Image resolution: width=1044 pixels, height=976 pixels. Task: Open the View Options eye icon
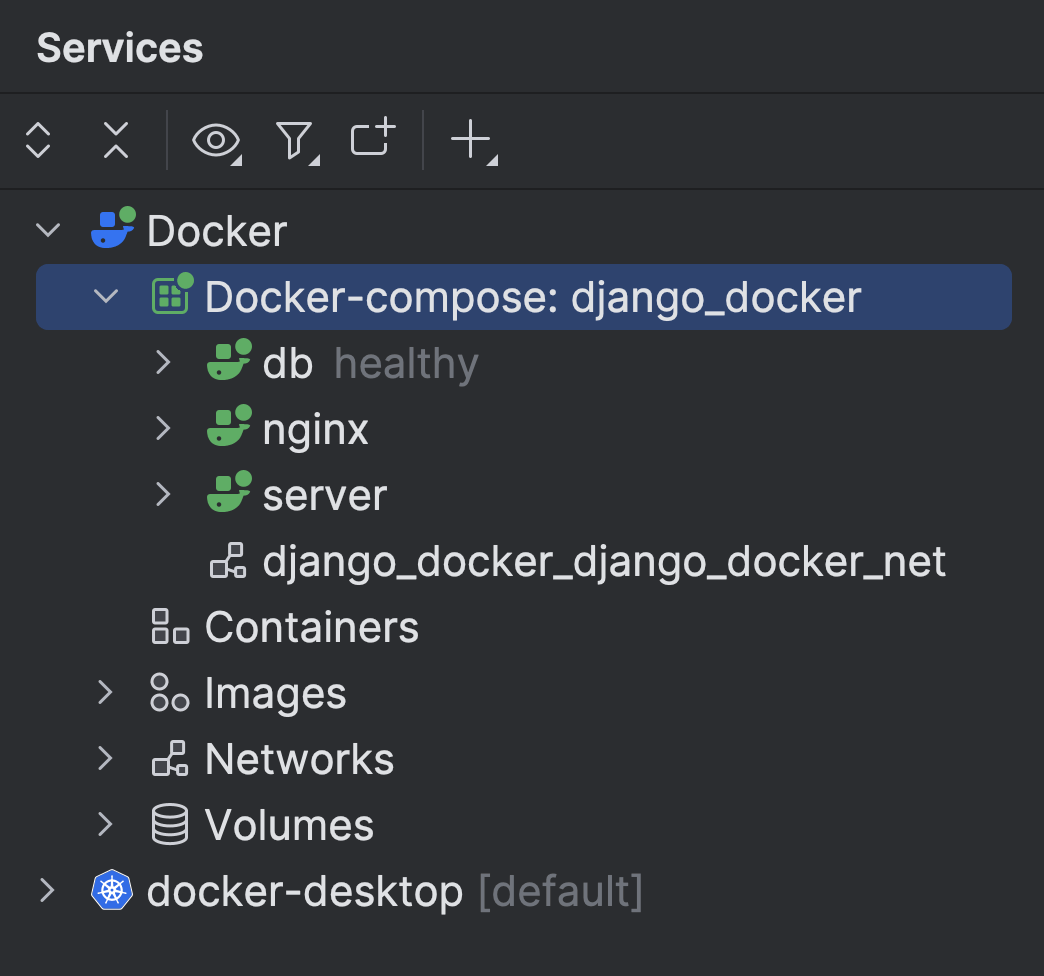(216, 140)
